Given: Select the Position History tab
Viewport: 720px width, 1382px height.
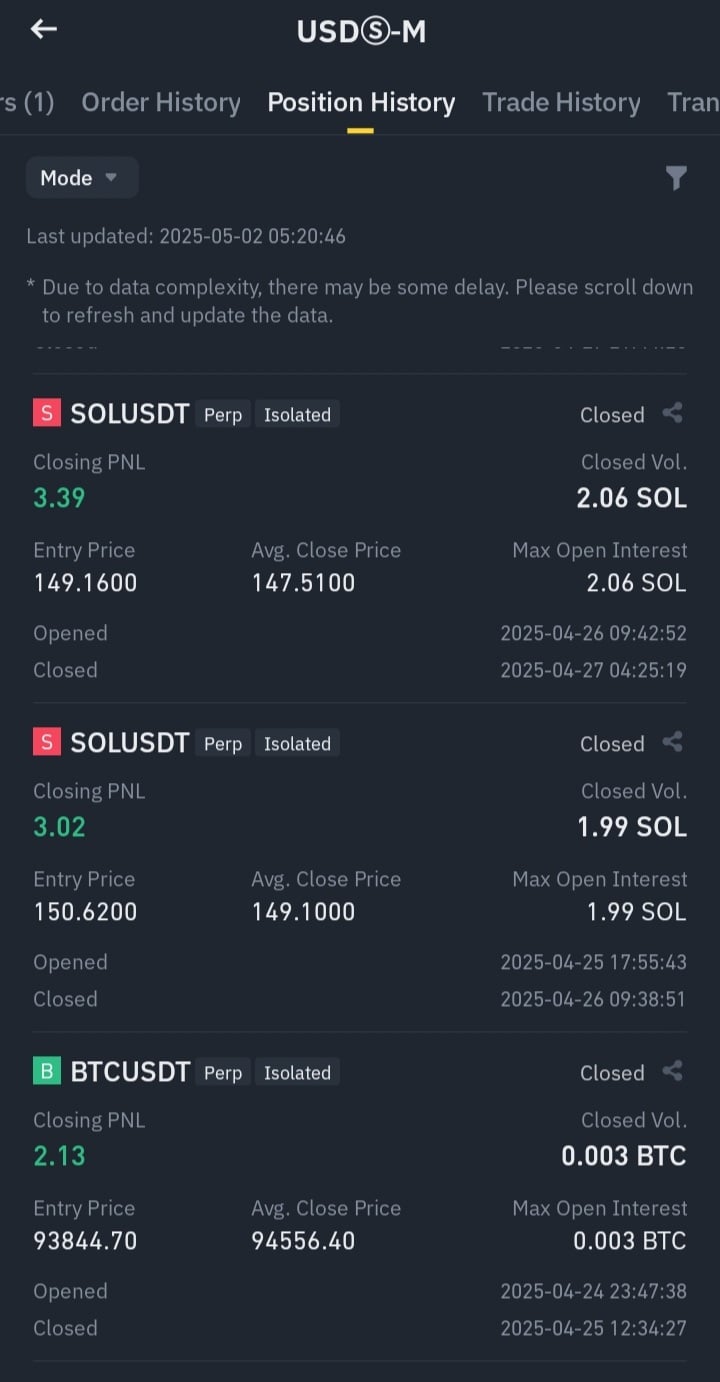Looking at the screenshot, I should pyautogui.click(x=361, y=102).
